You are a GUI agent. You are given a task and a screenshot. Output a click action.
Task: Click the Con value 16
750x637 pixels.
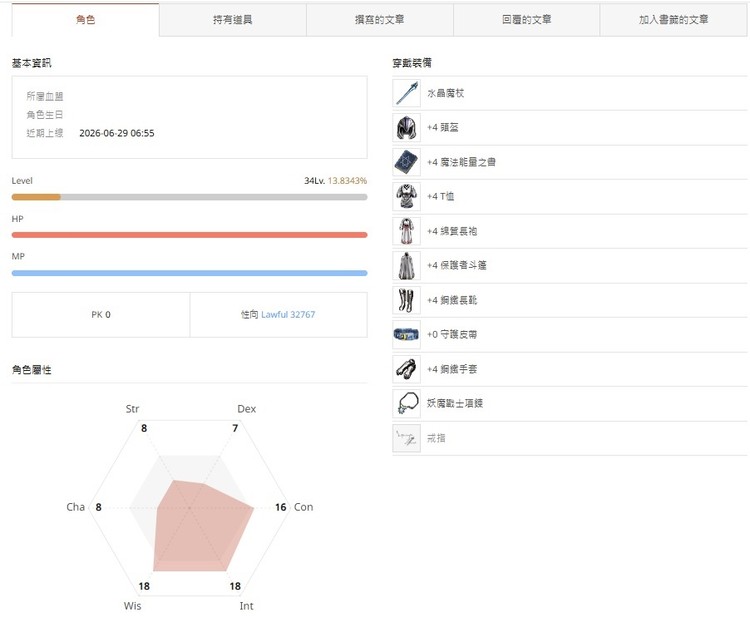[x=281, y=507]
